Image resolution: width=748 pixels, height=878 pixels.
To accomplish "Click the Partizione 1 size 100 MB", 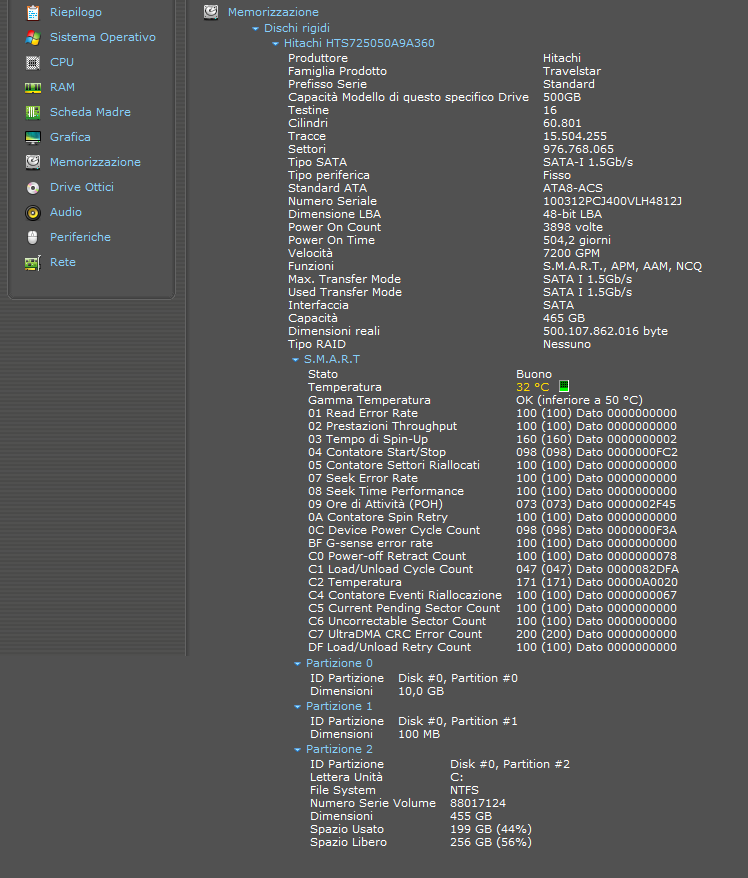I will (419, 734).
